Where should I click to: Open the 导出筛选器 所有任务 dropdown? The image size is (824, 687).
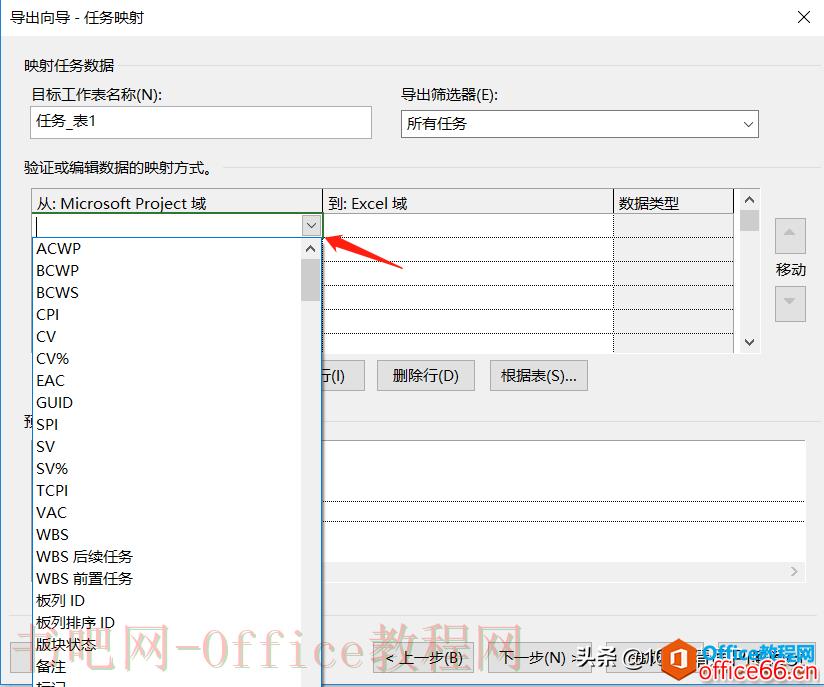580,124
